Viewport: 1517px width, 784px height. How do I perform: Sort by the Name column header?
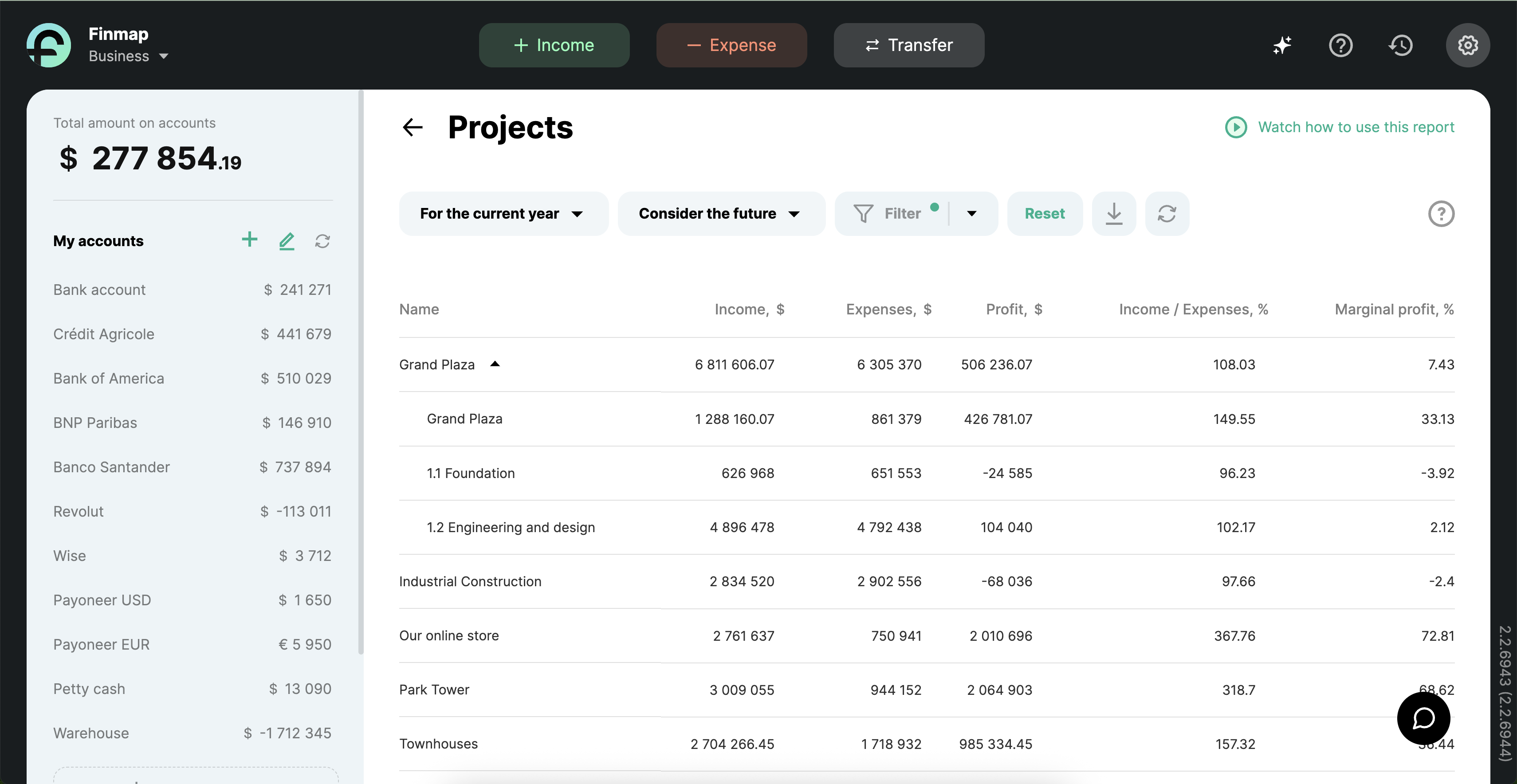[419, 310]
